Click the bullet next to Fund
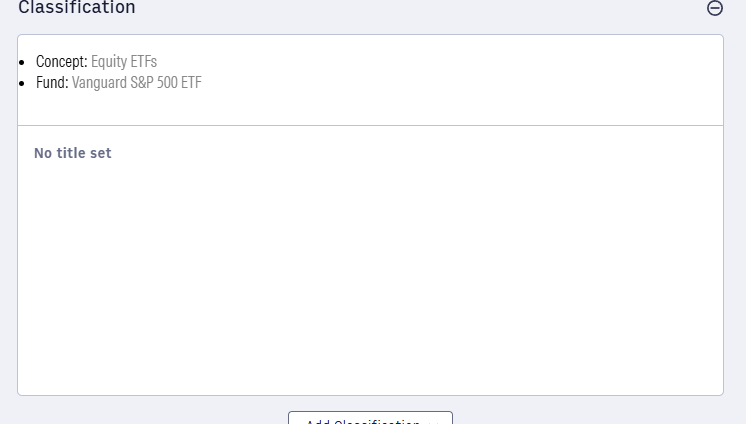The height and width of the screenshot is (424, 746). pos(23,83)
